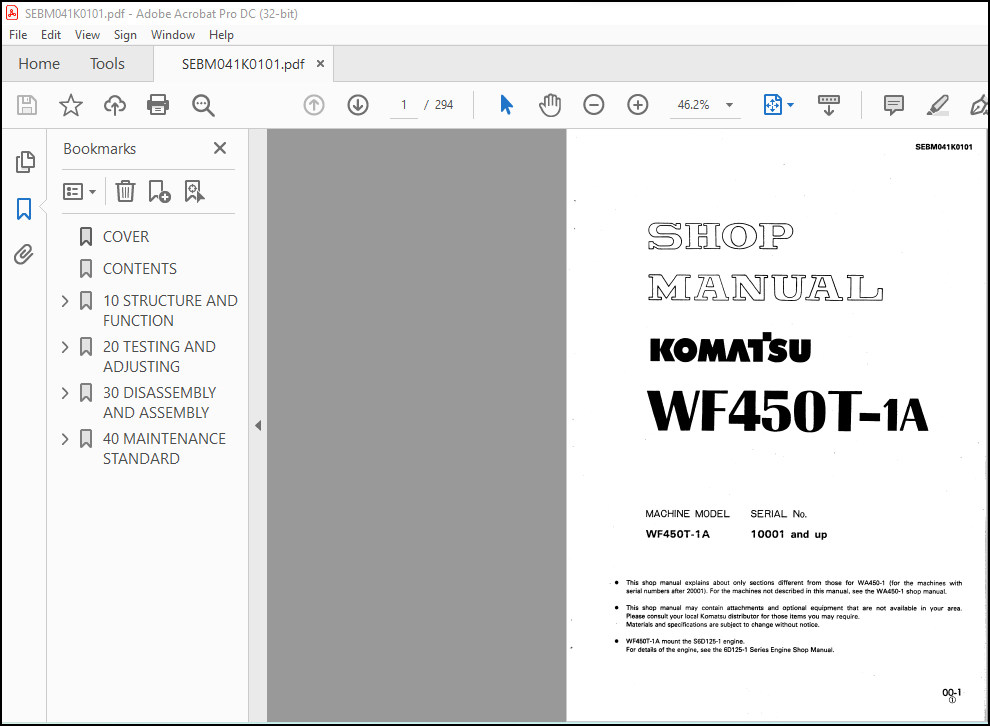990x726 pixels.
Task: Toggle the Bookmarks panel icon
Action: click(x=24, y=209)
